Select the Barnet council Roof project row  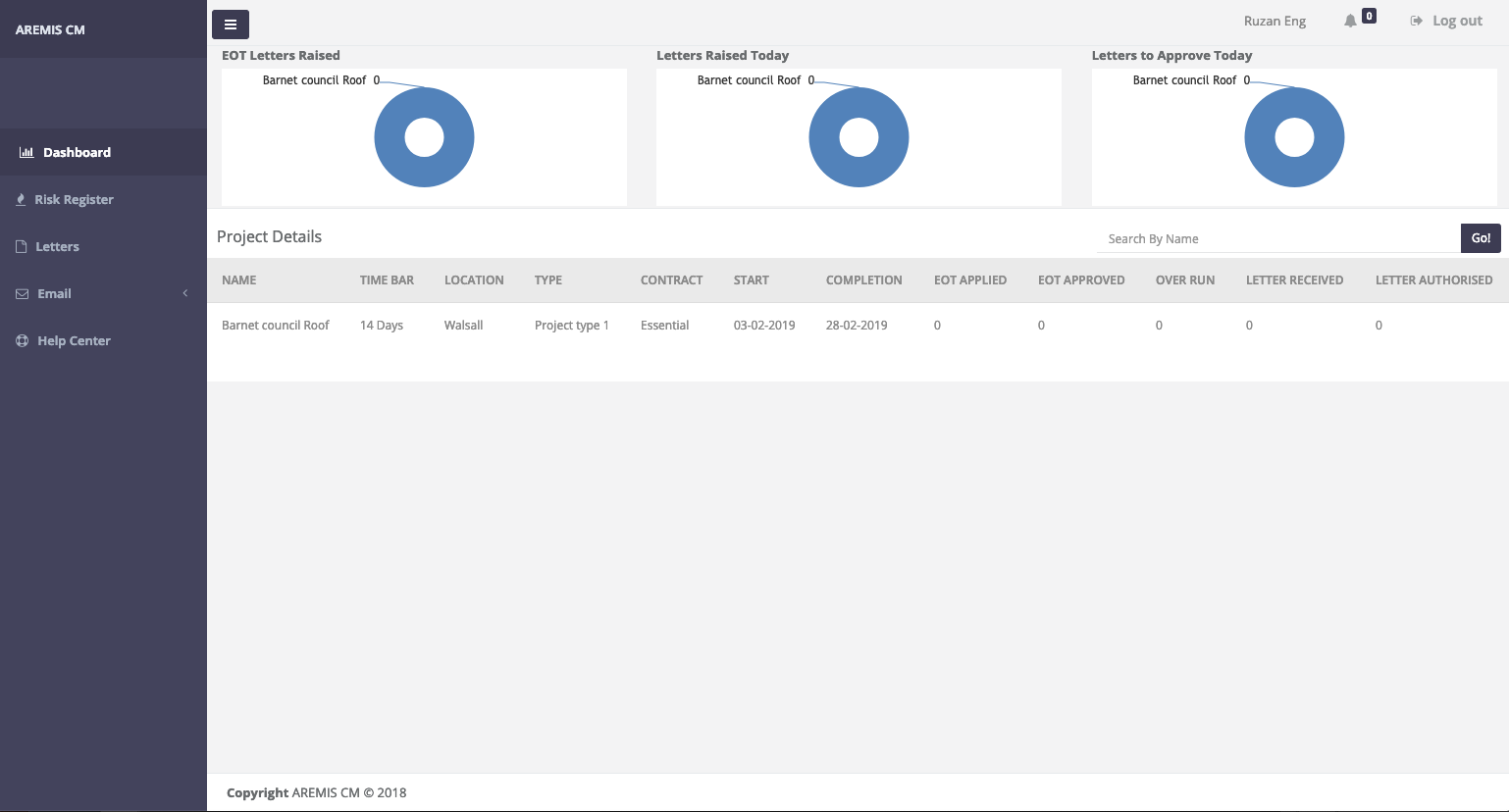(276, 325)
